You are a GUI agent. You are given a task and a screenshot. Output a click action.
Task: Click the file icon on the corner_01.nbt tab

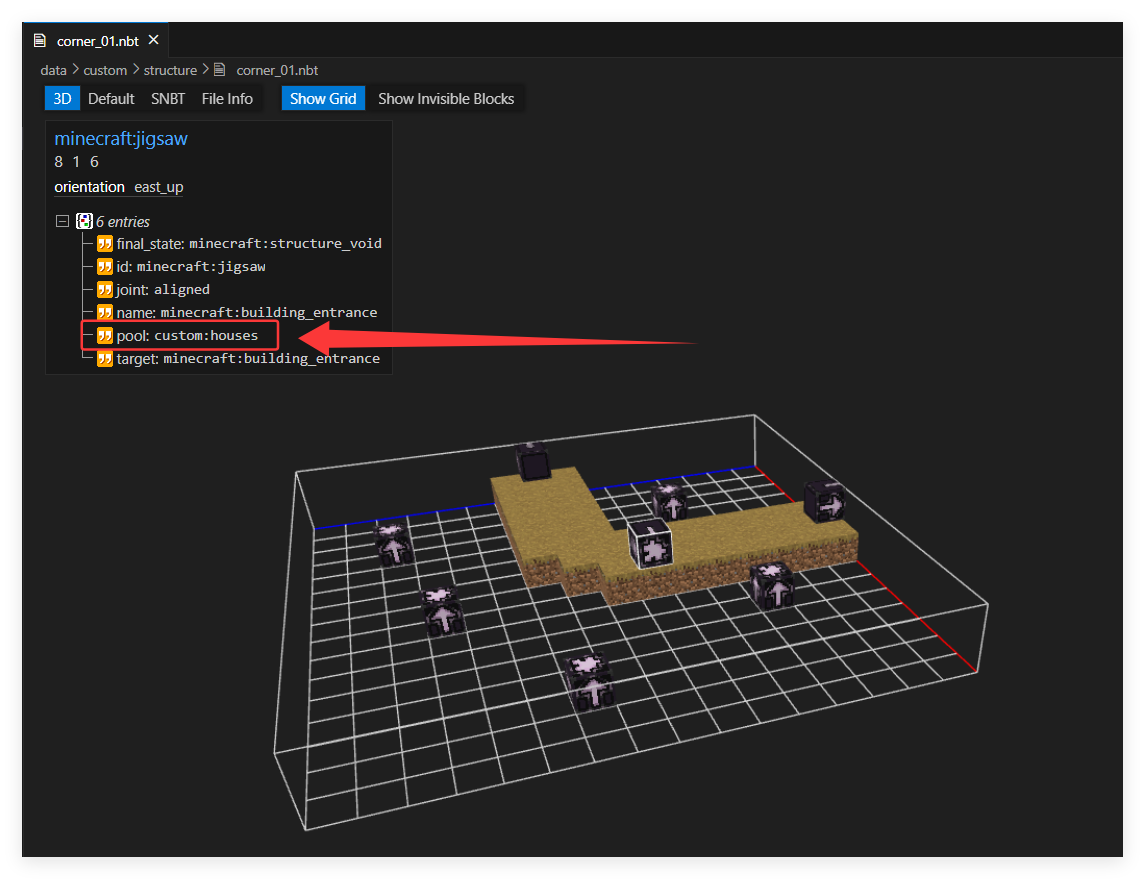pos(40,41)
